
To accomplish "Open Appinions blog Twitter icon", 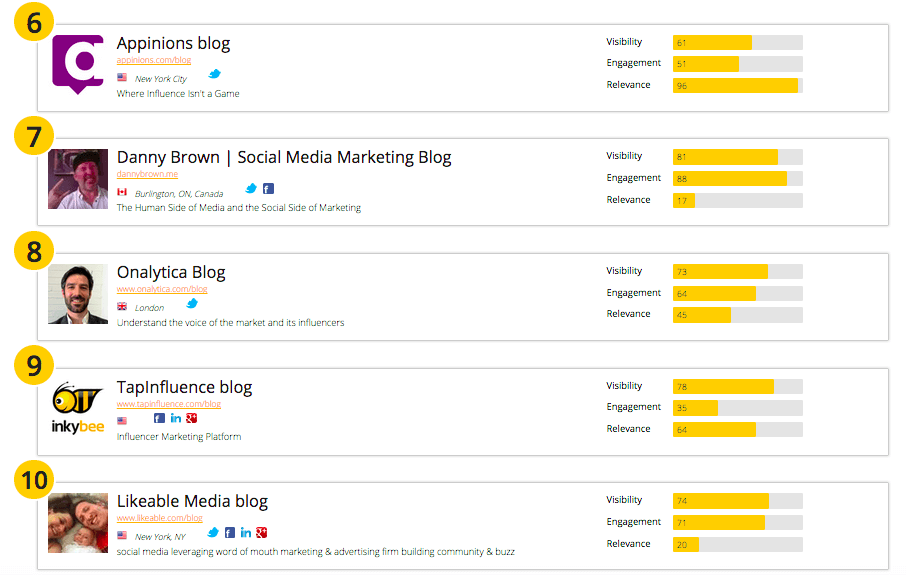I will (x=214, y=74).
